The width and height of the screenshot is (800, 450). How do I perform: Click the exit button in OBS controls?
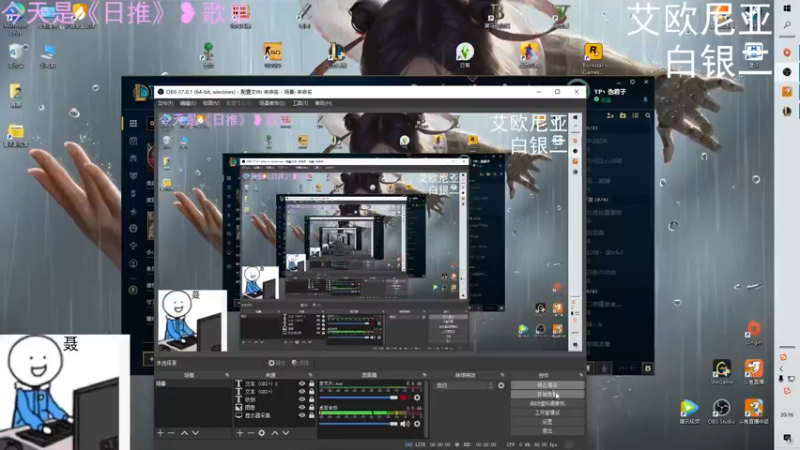click(x=547, y=431)
